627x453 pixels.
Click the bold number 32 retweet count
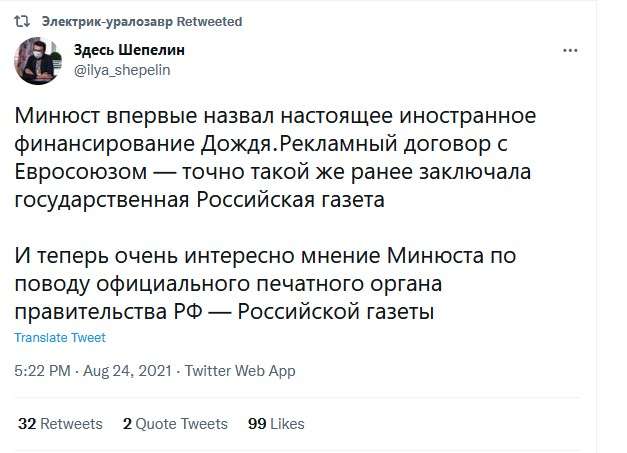coord(27,424)
